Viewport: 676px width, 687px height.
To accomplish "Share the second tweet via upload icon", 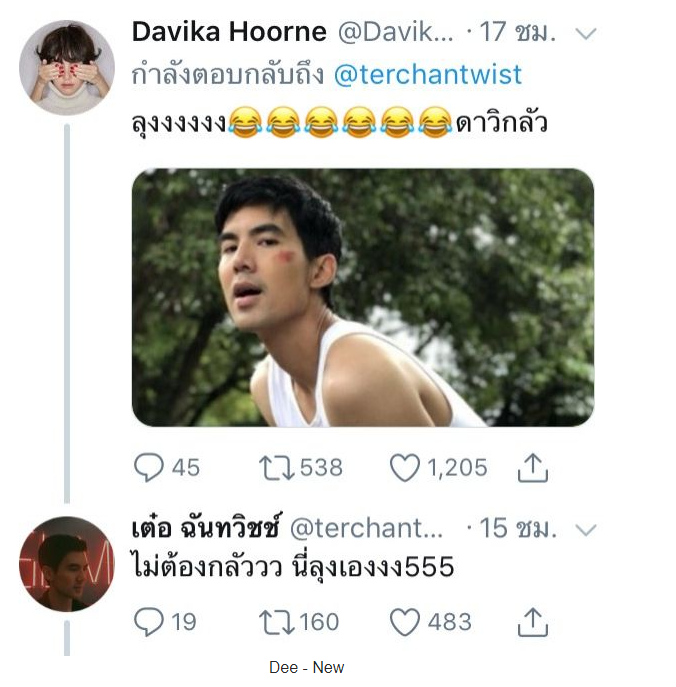I will click(533, 622).
